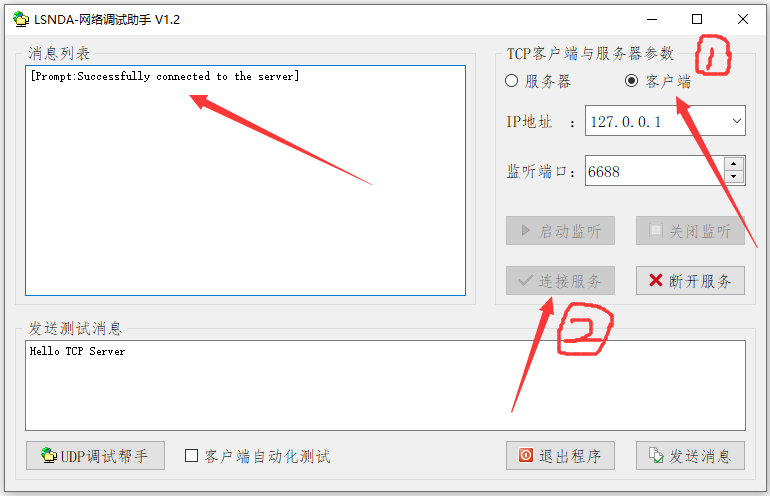Click the 发送消息 button

tap(690, 455)
